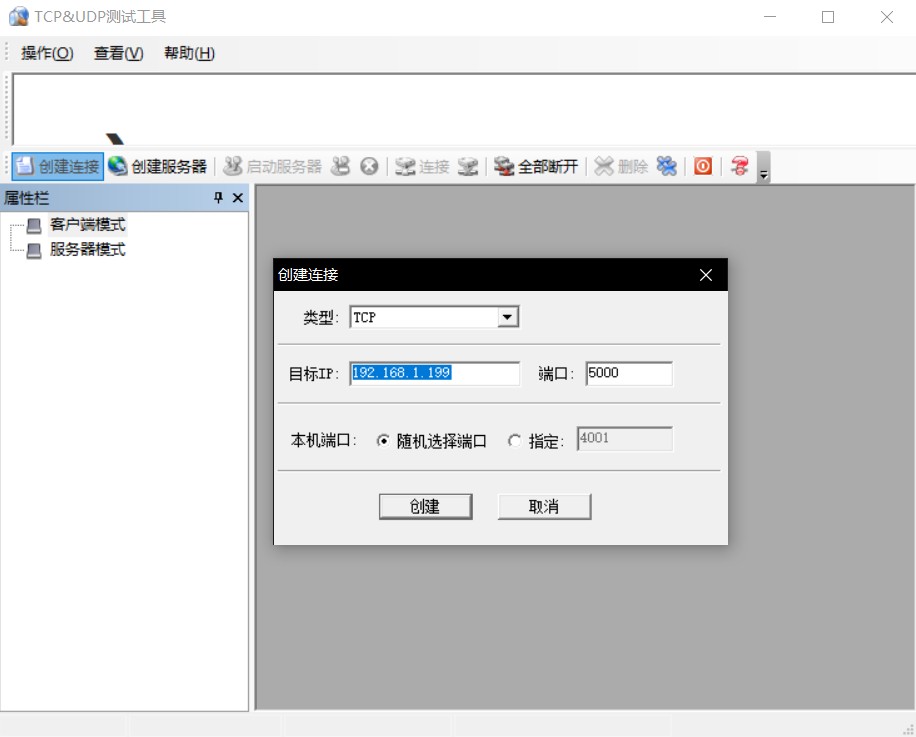Click the 创建连接 dialog title text

click(308, 274)
